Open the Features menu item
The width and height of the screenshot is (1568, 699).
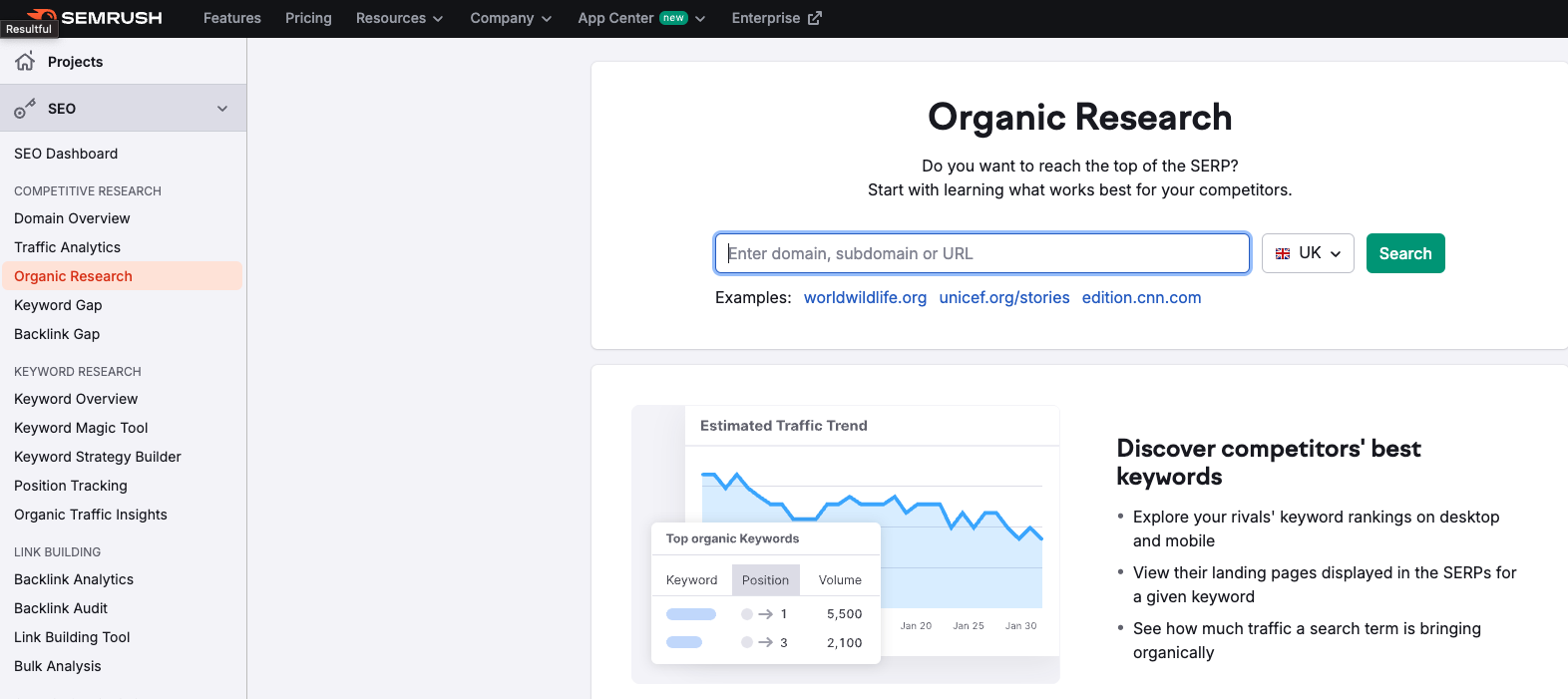232,18
